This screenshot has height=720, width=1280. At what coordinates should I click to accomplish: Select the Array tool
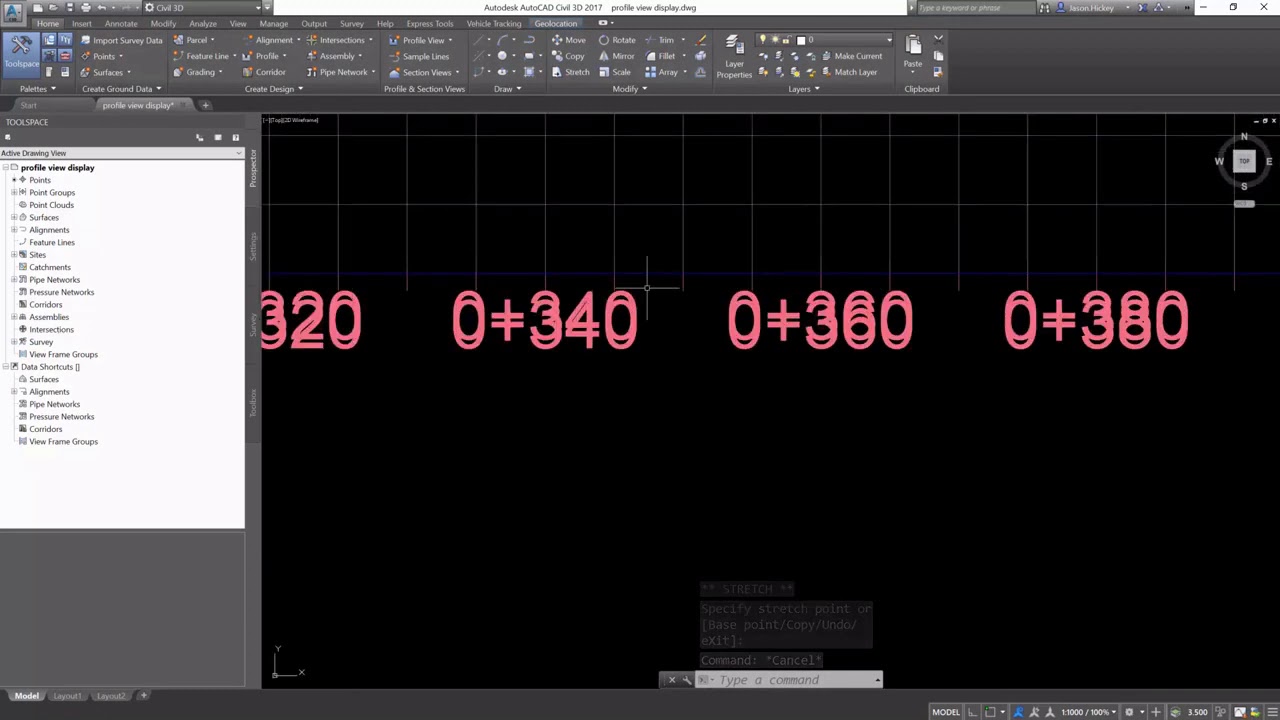(662, 72)
